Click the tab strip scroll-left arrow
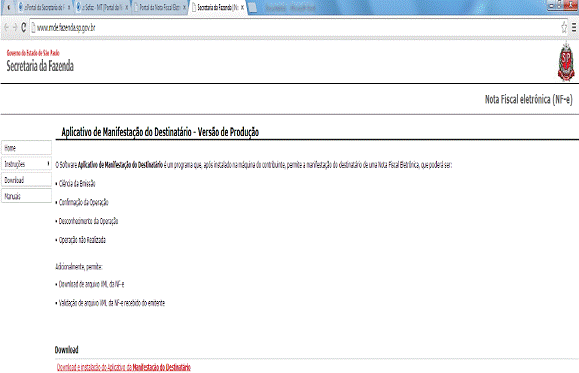 tap(8, 7)
